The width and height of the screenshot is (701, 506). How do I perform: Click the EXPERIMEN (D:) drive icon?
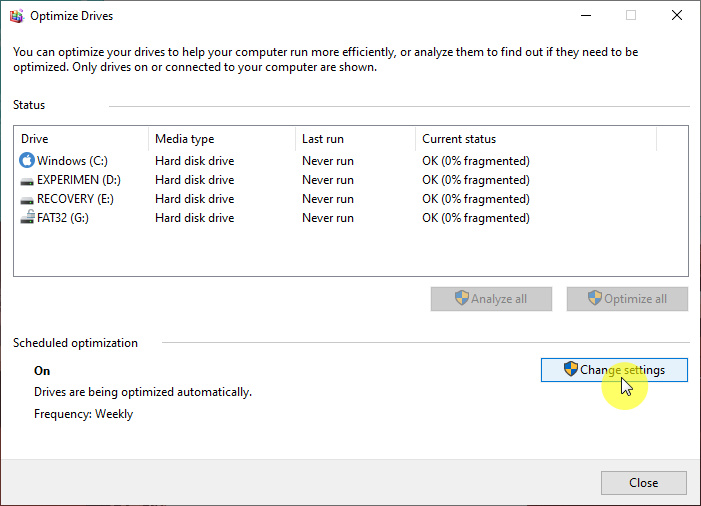point(27,181)
